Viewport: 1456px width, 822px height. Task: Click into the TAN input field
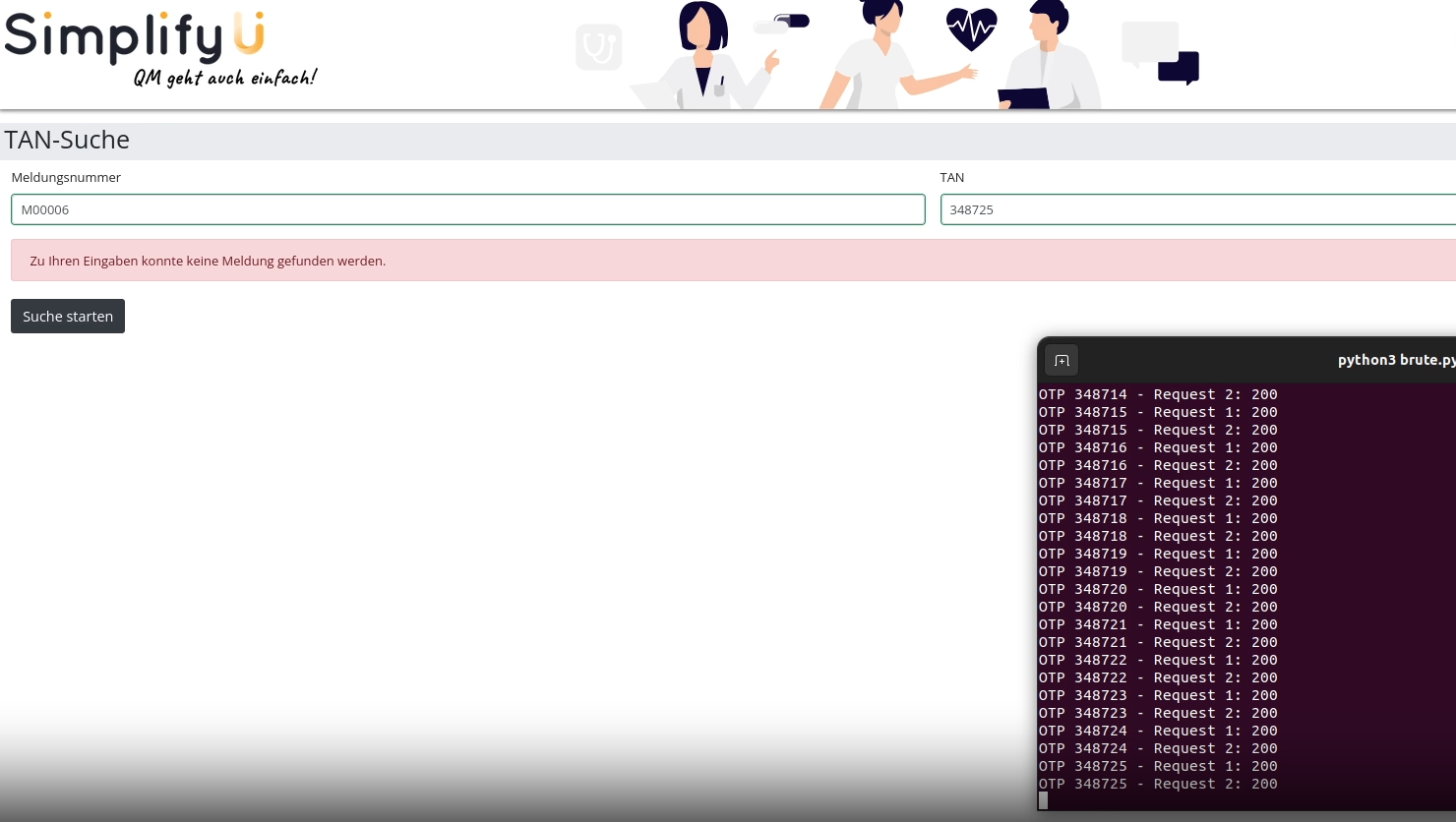coord(1197,209)
